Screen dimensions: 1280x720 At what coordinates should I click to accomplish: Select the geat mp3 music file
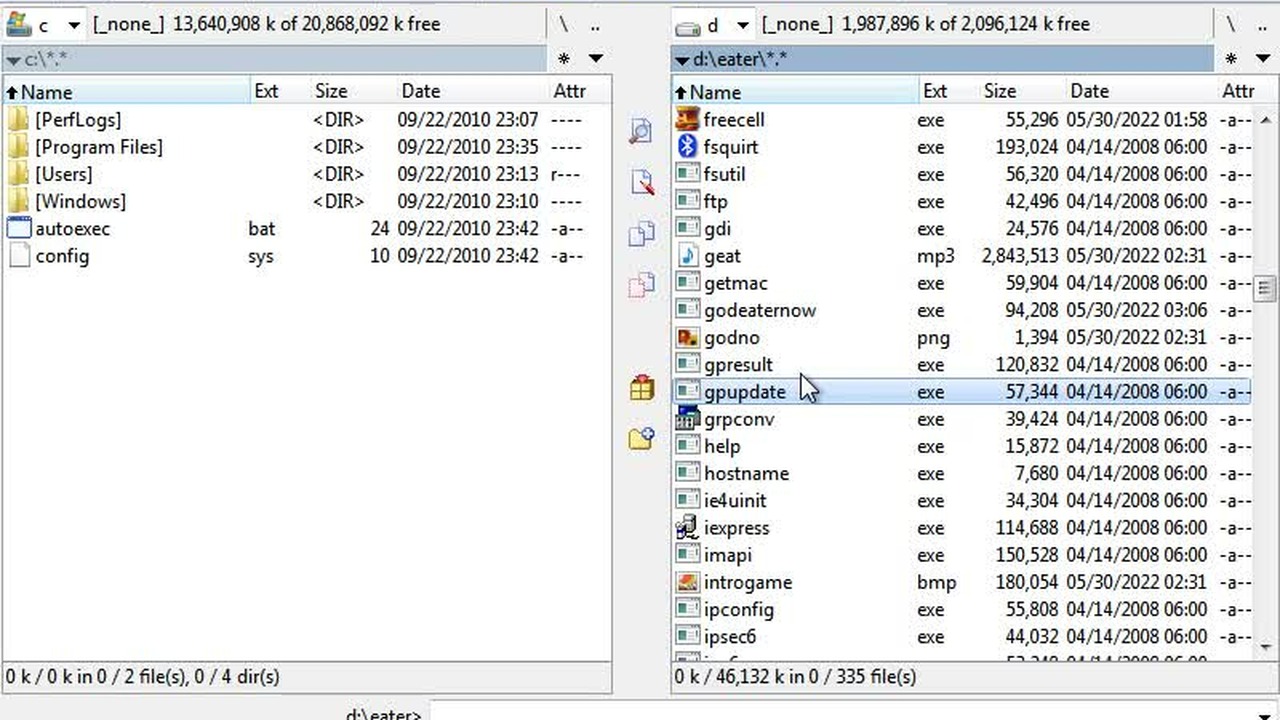962,256
